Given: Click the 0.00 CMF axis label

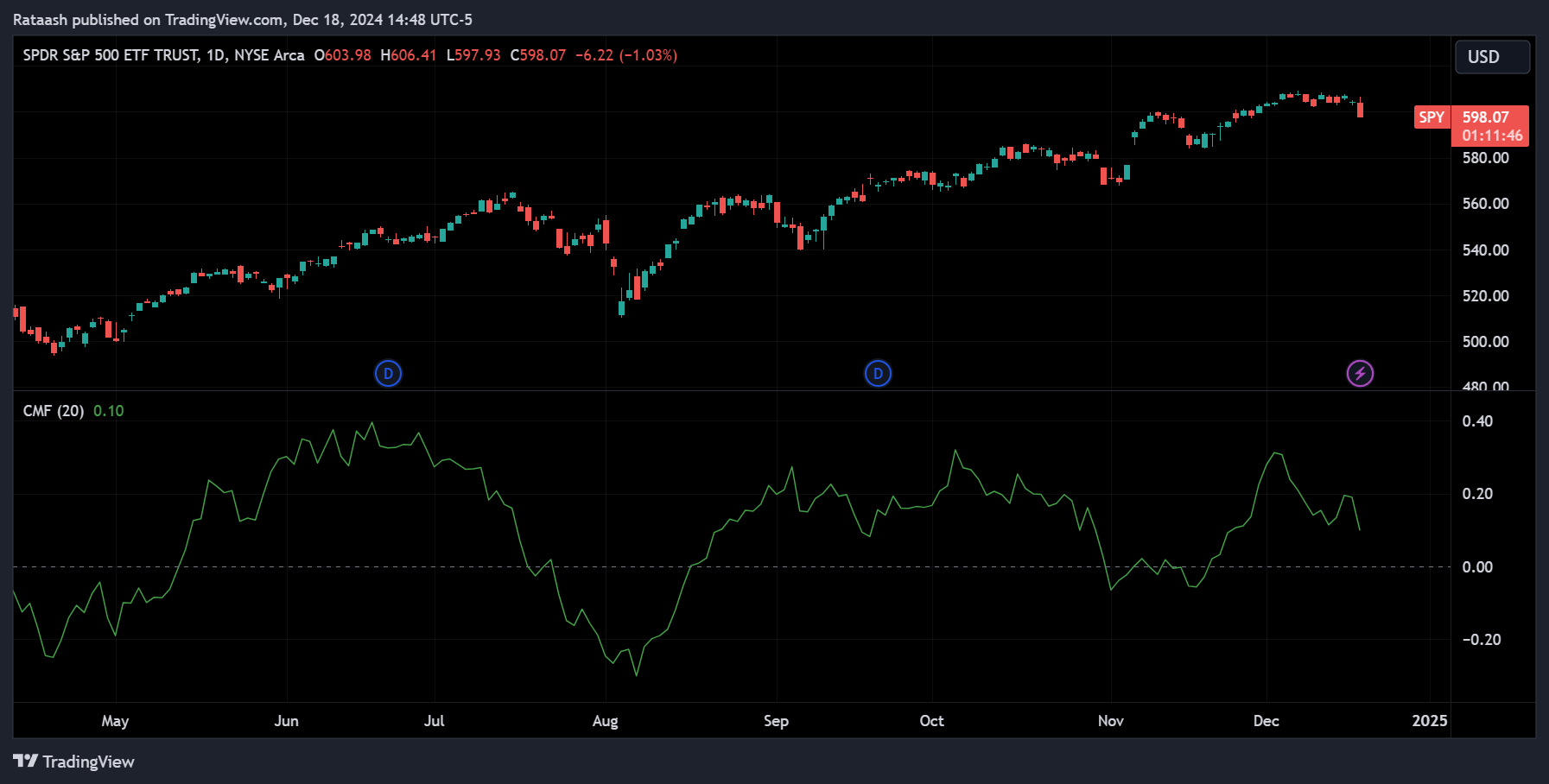Looking at the screenshot, I should point(1477,567).
